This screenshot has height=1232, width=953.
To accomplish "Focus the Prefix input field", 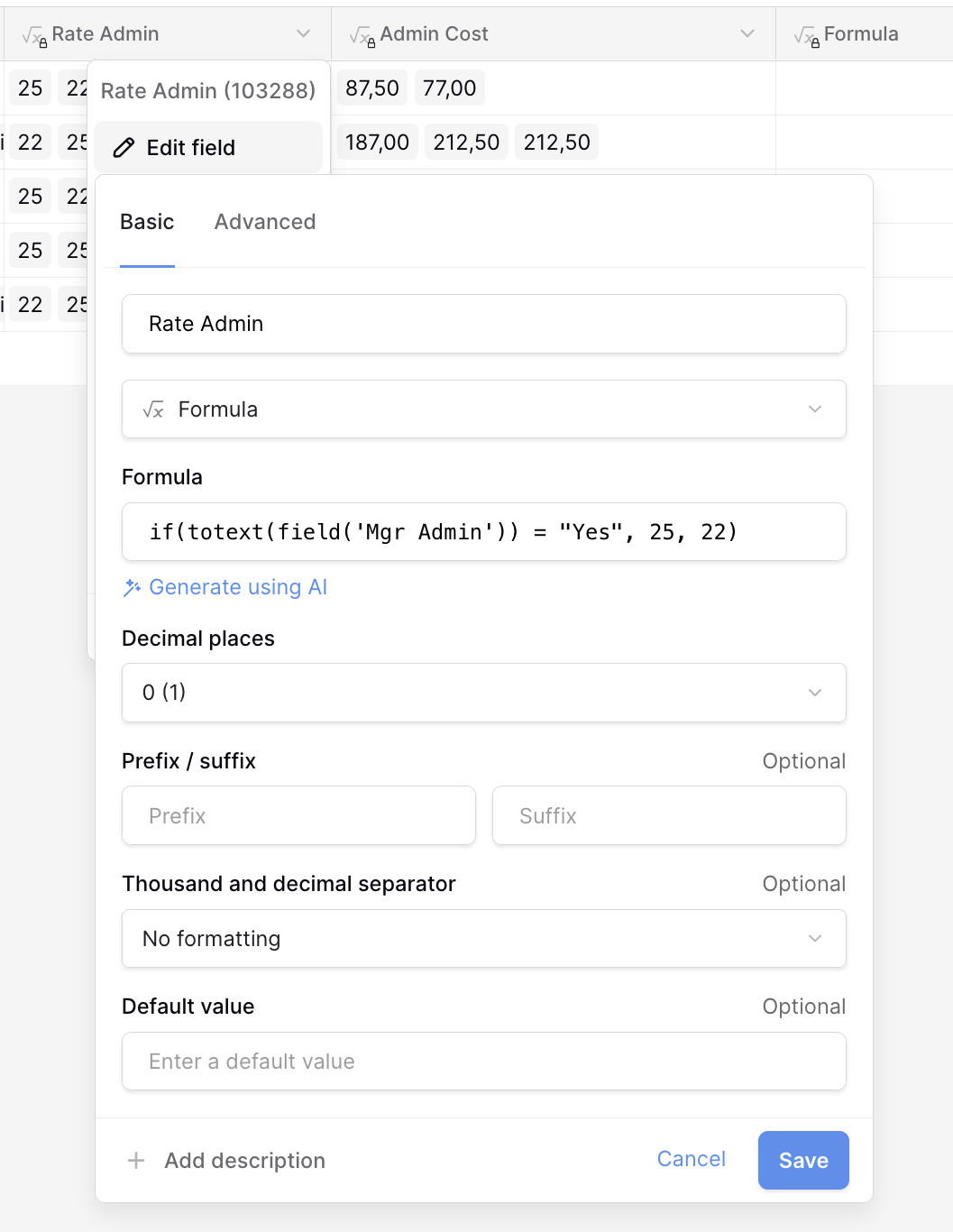I will [298, 816].
